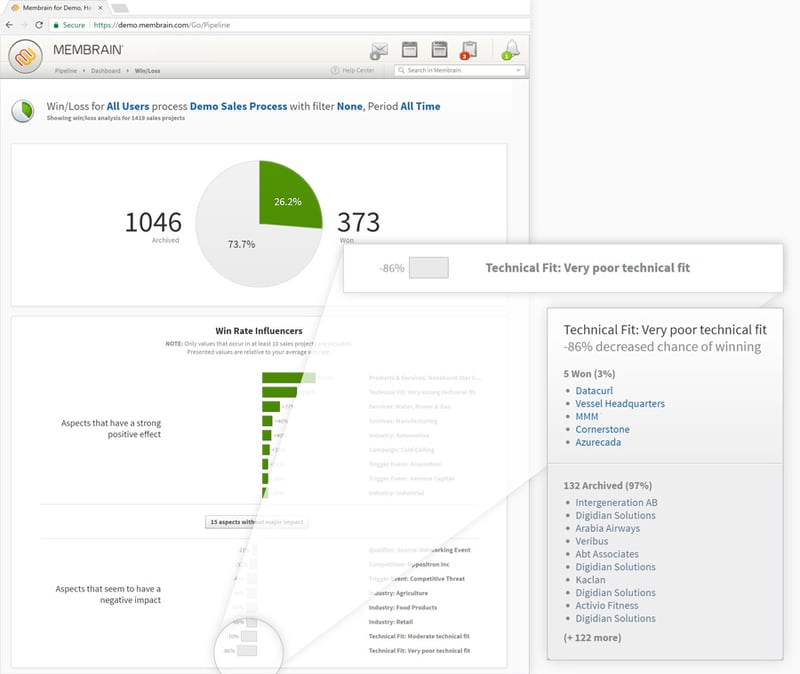Click the Industry: Food Products row label
The height and width of the screenshot is (674, 800).
tap(403, 608)
